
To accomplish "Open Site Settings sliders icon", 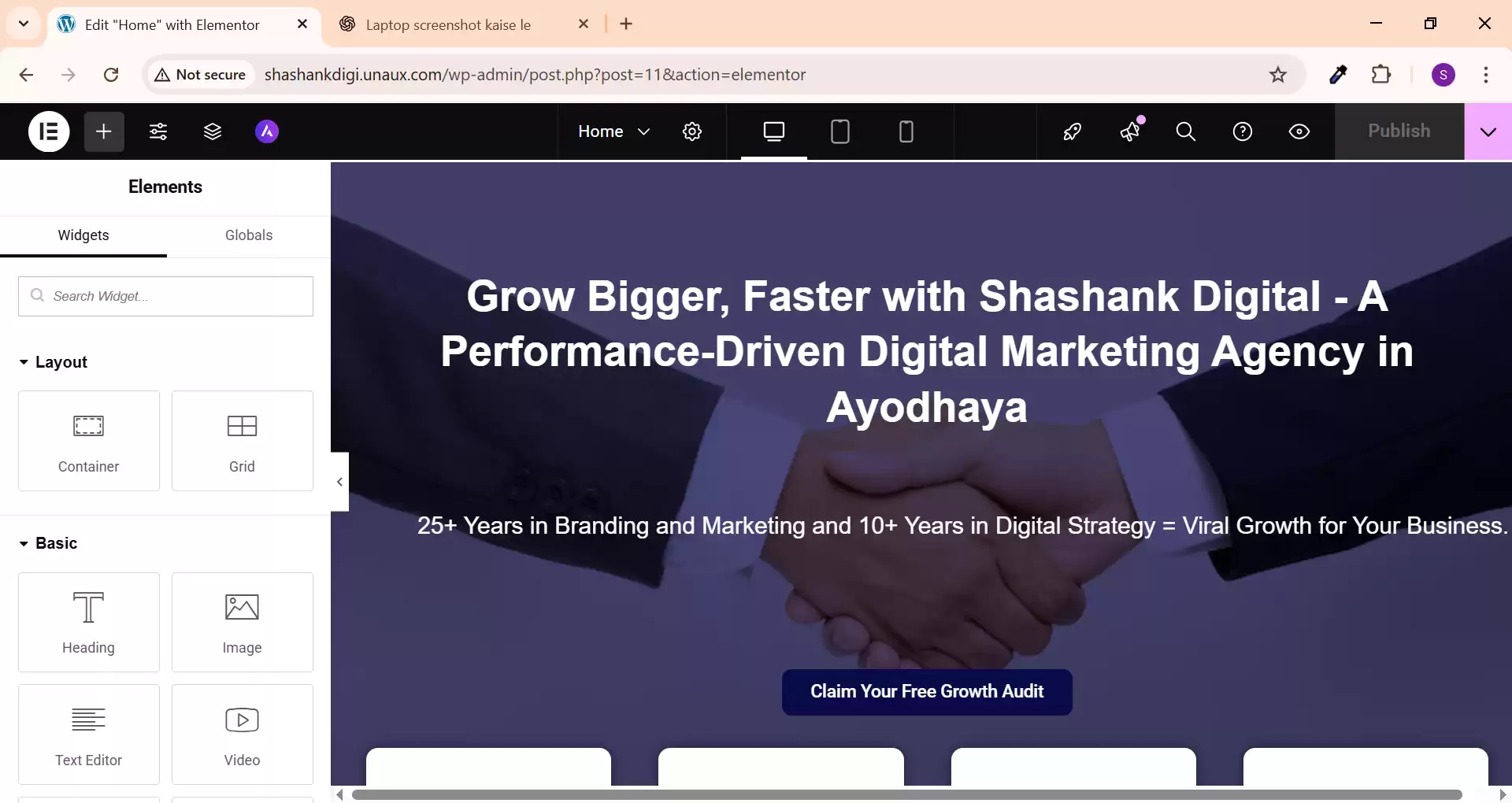I will coord(158,131).
